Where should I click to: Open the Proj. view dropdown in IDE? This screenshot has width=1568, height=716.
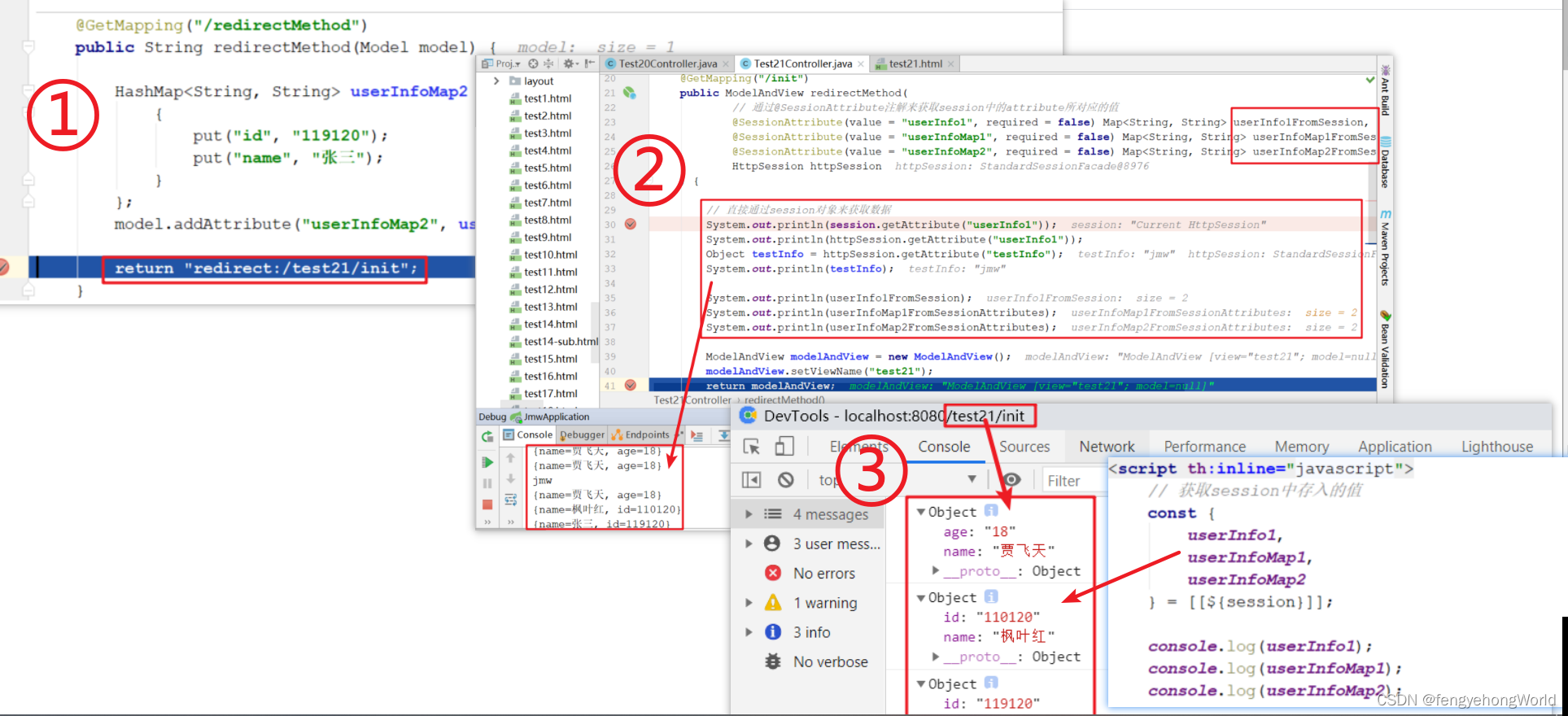coord(501,63)
